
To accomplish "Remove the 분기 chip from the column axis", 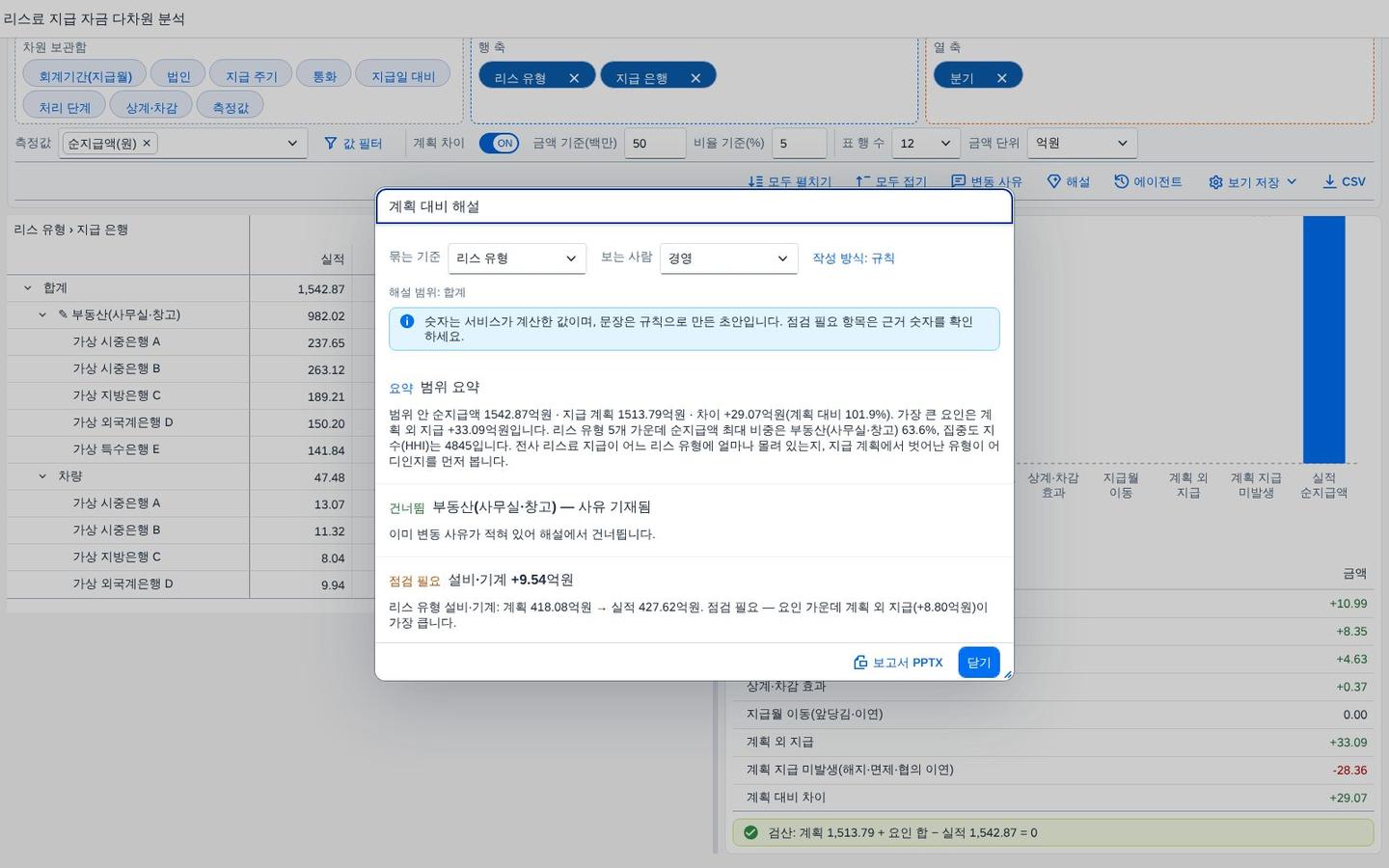I will 1001,78.
